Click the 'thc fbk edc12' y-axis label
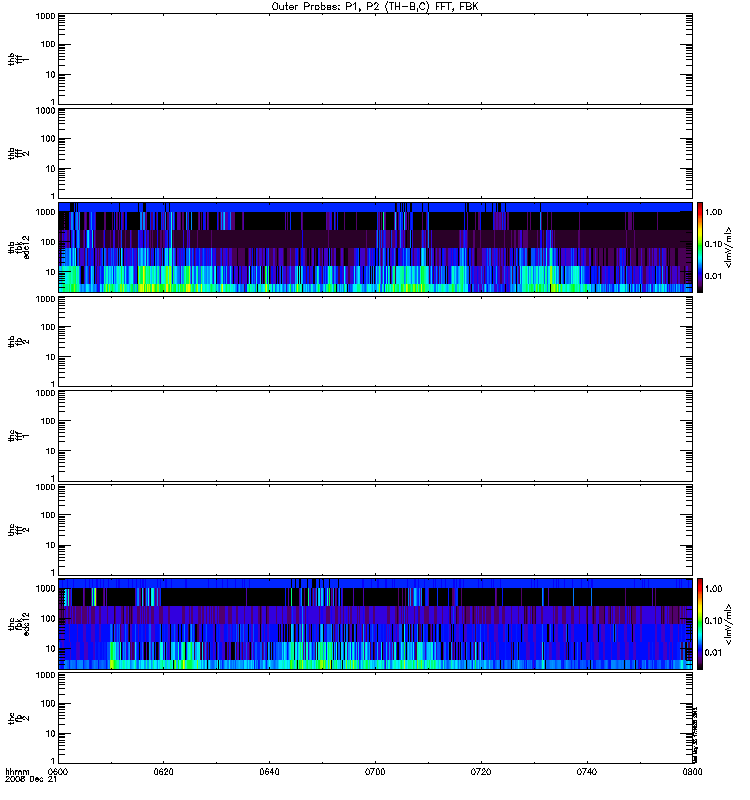This screenshot has height=800, width=750. tap(19, 623)
